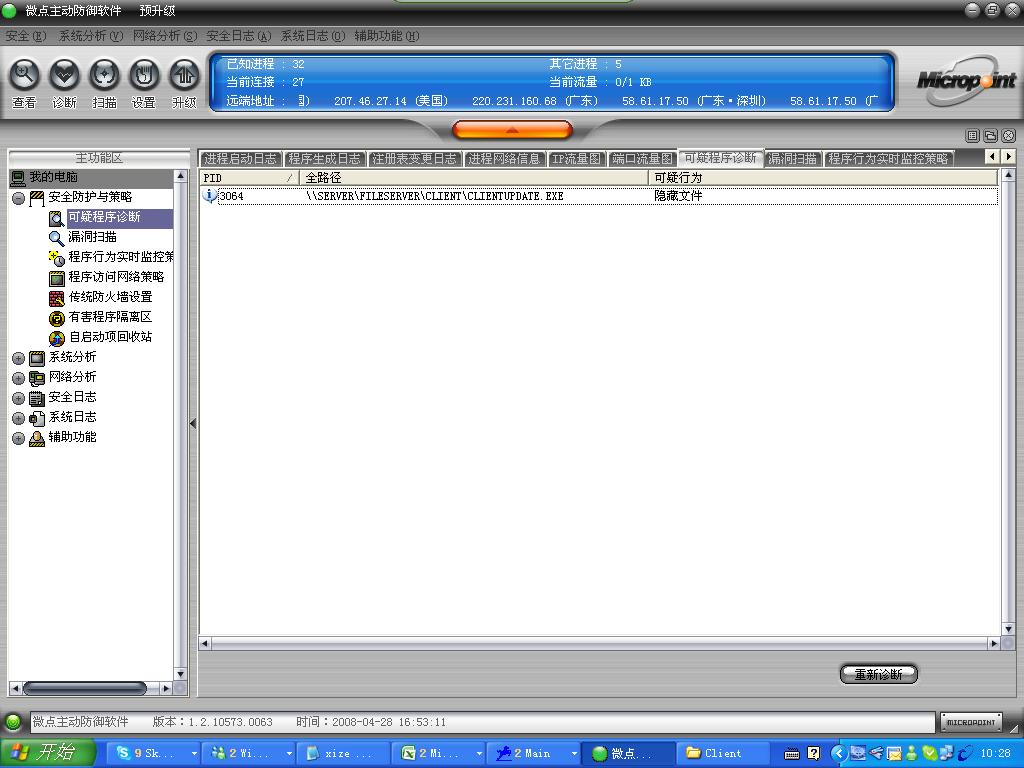The height and width of the screenshot is (768, 1024).
Task: Click the 可疑程序诊断 sidebar icon
Action: pos(57,218)
